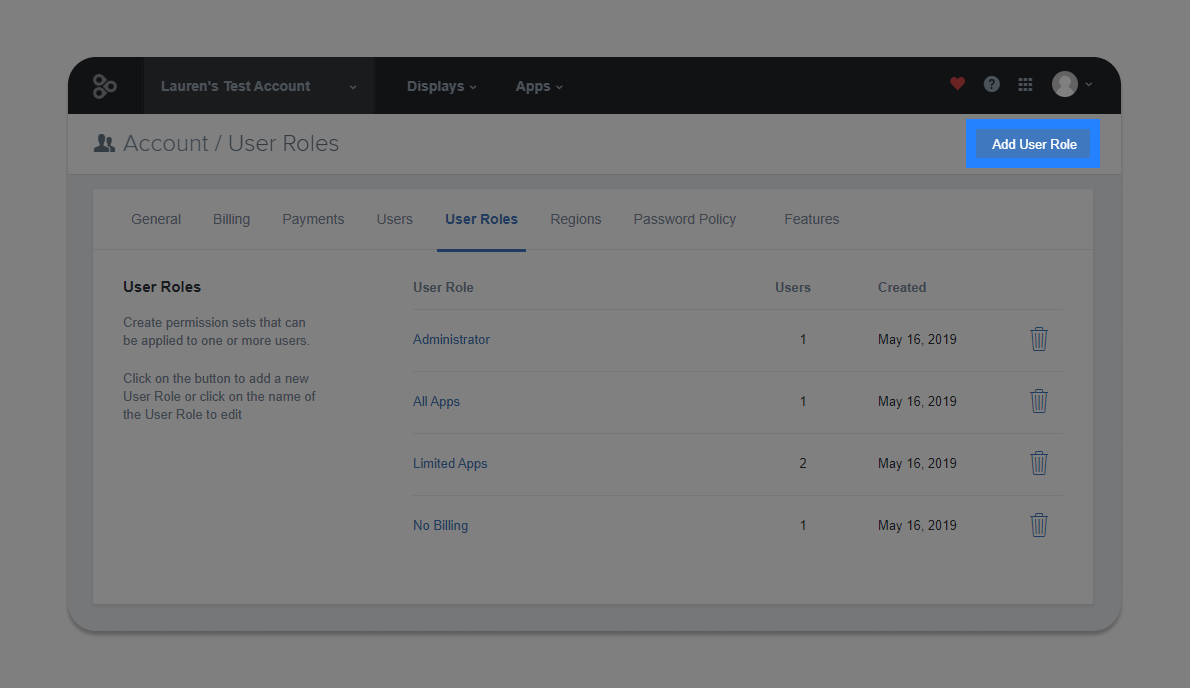This screenshot has width=1190, height=688.
Task: Open the Features tab
Action: pyautogui.click(x=811, y=219)
